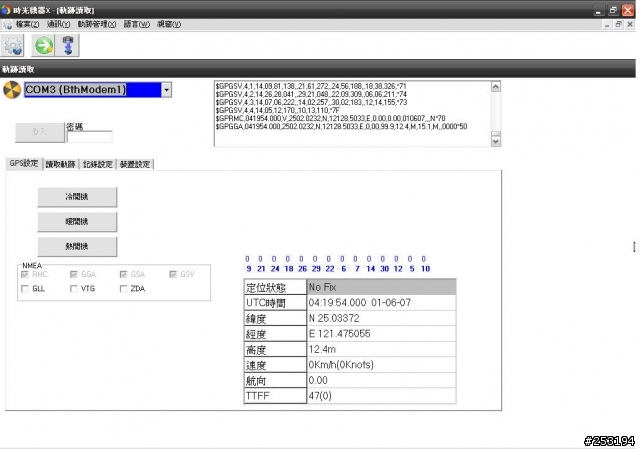The width and height of the screenshot is (640, 449).
Task: Switch to the 記錄設定 tab
Action: point(98,164)
